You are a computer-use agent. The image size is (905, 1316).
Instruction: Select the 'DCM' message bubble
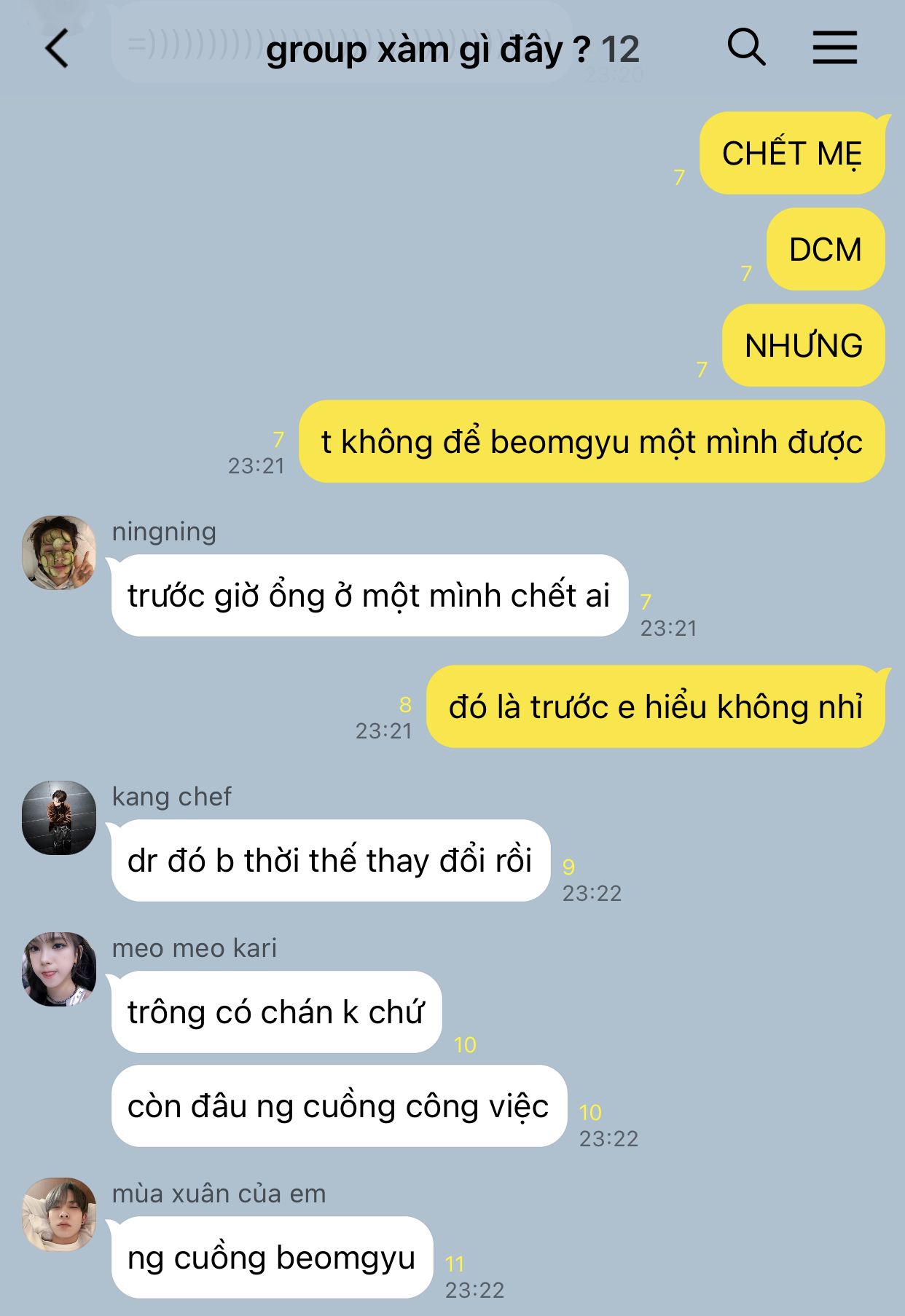[x=826, y=249]
